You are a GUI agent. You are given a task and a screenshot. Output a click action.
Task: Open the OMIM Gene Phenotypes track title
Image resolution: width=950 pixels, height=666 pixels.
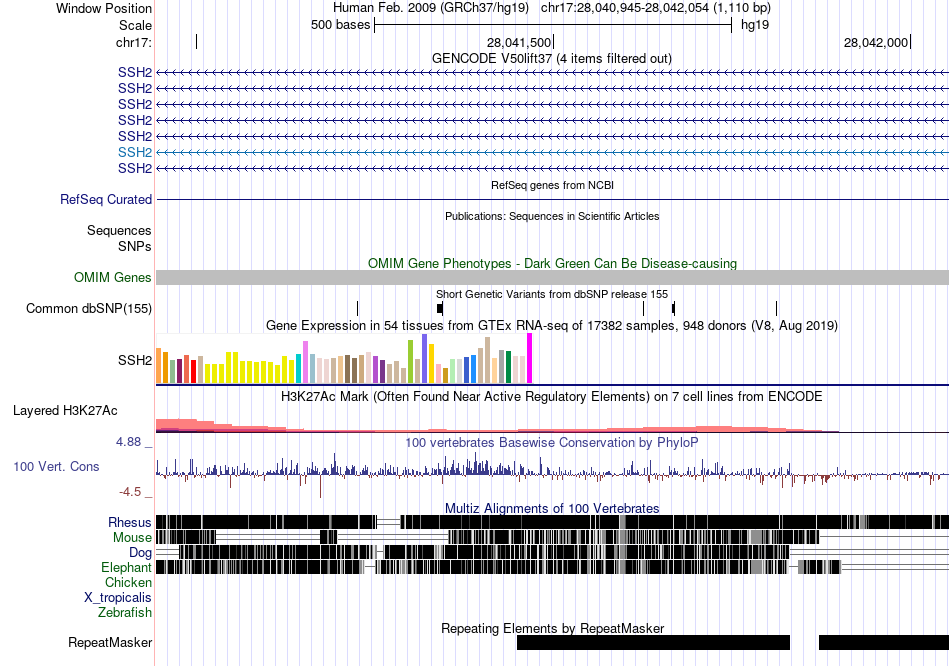(x=552, y=264)
